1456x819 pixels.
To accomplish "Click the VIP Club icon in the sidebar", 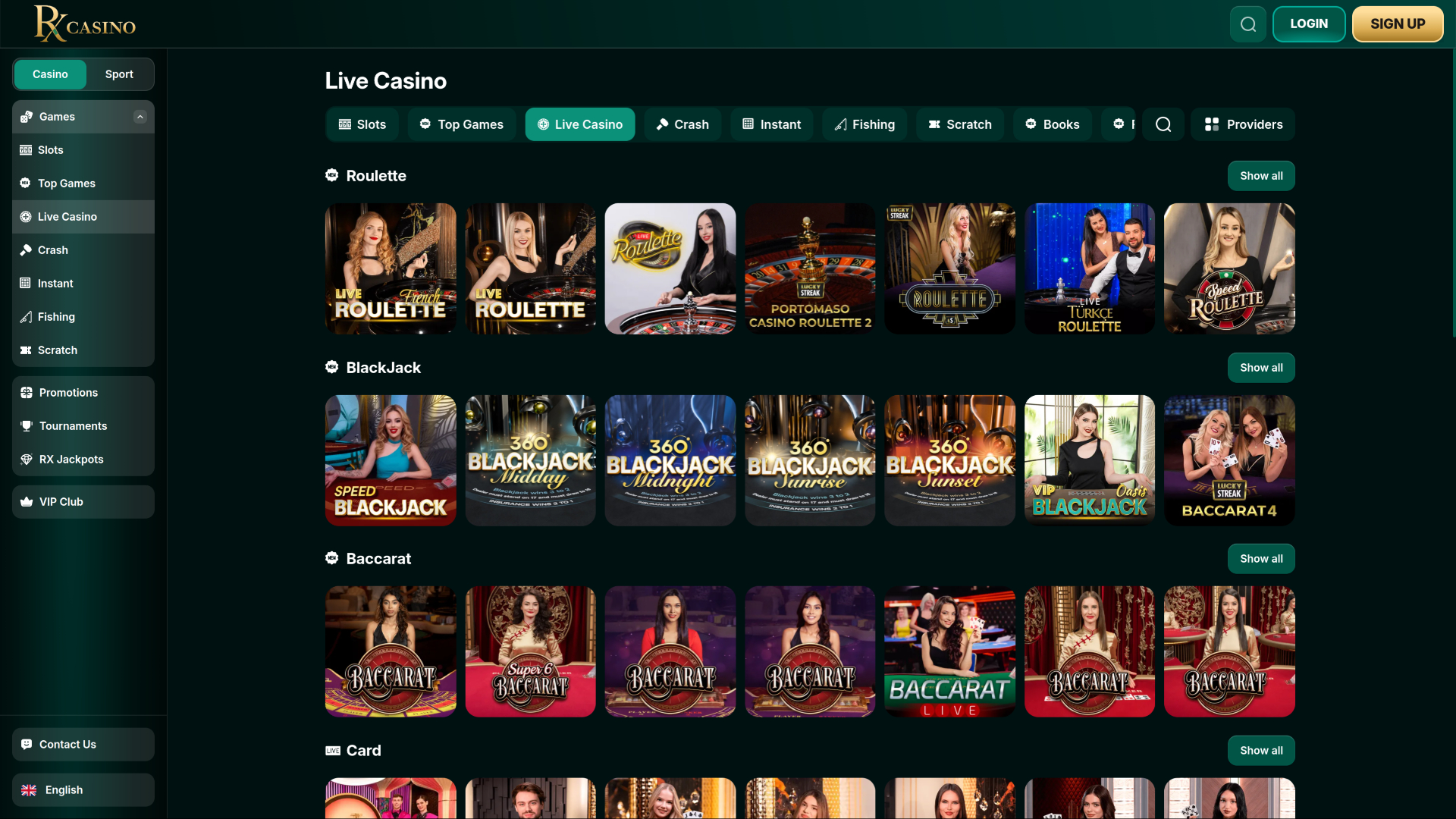I will pyautogui.click(x=27, y=501).
